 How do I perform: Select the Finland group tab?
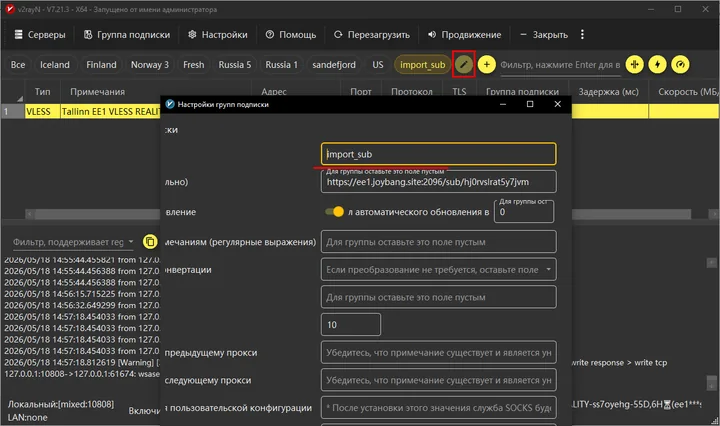point(101,65)
